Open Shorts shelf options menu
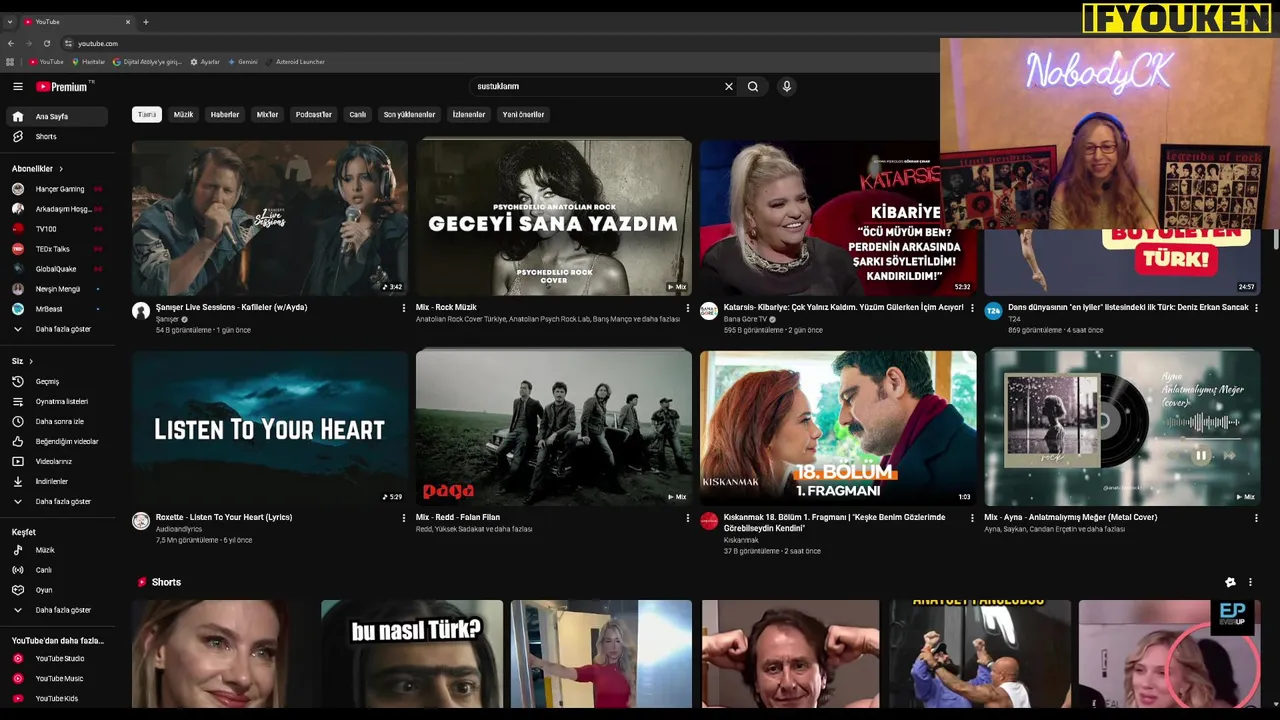This screenshot has height=720, width=1280. pyautogui.click(x=1250, y=582)
